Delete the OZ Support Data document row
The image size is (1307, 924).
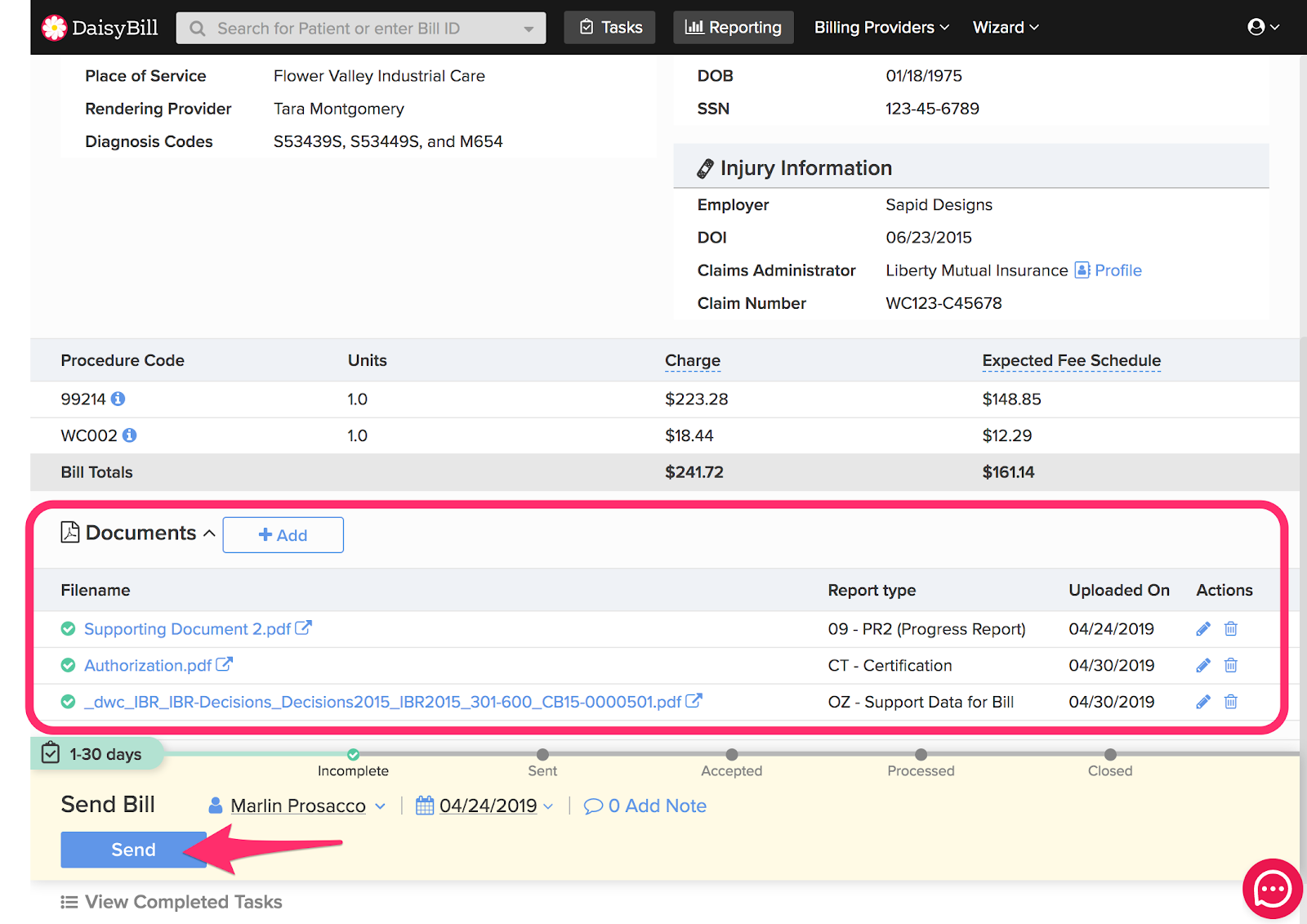point(1231,702)
